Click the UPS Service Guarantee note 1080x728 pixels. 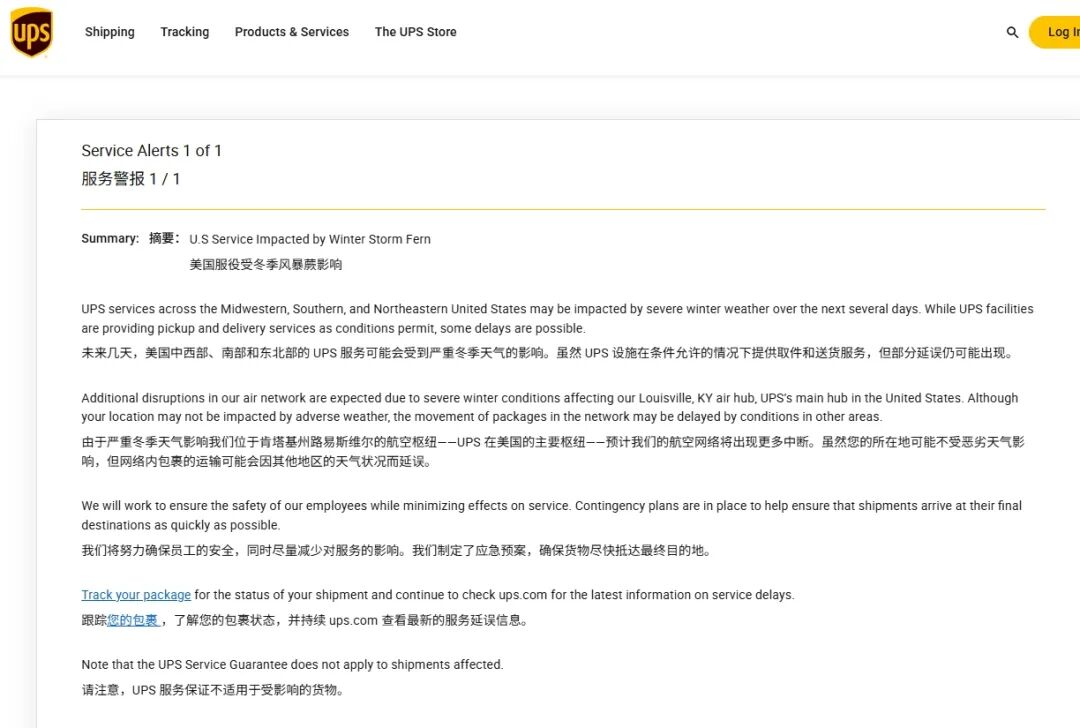tap(292, 665)
